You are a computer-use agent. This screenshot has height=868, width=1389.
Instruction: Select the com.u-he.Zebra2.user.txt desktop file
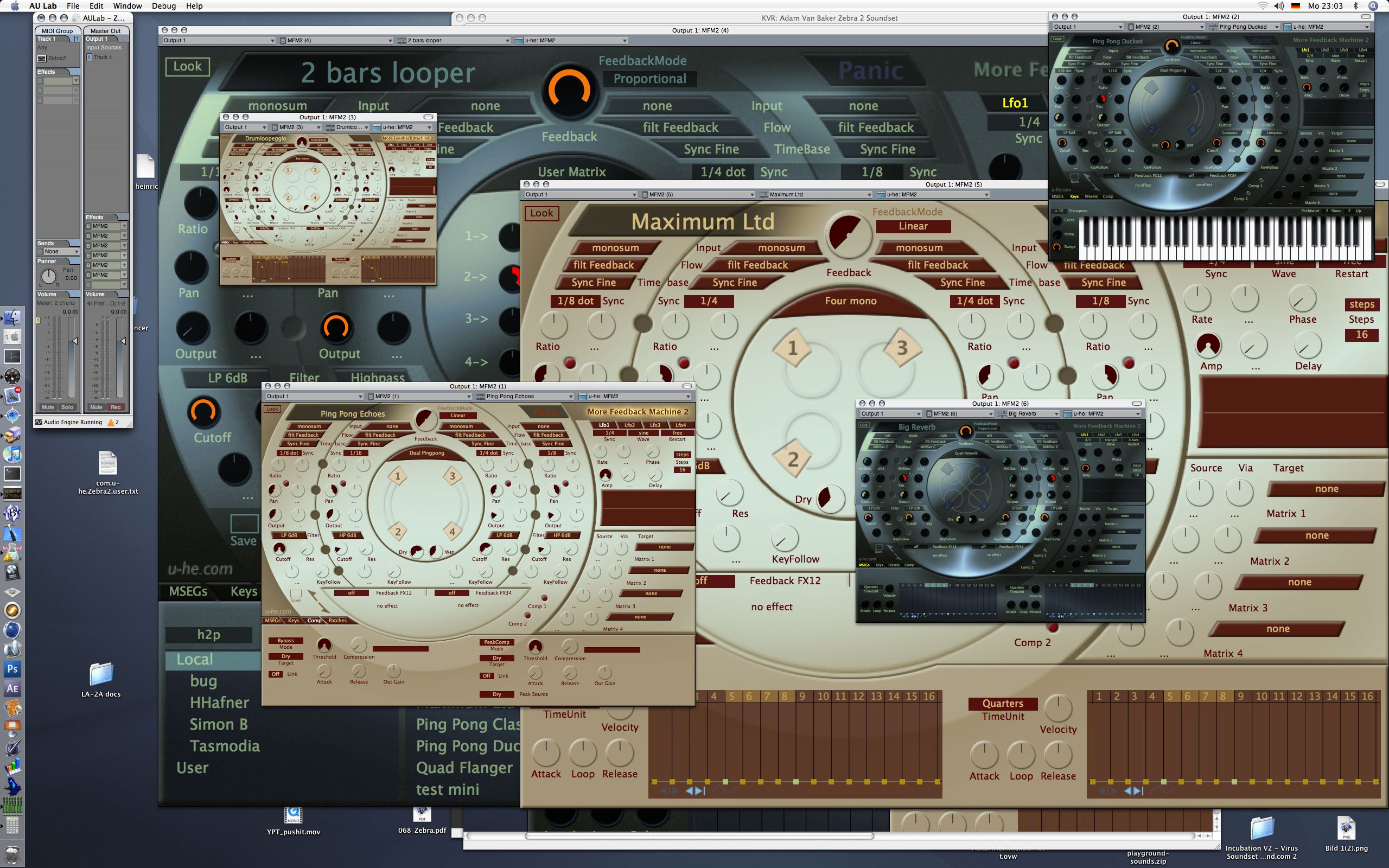pyautogui.click(x=108, y=463)
